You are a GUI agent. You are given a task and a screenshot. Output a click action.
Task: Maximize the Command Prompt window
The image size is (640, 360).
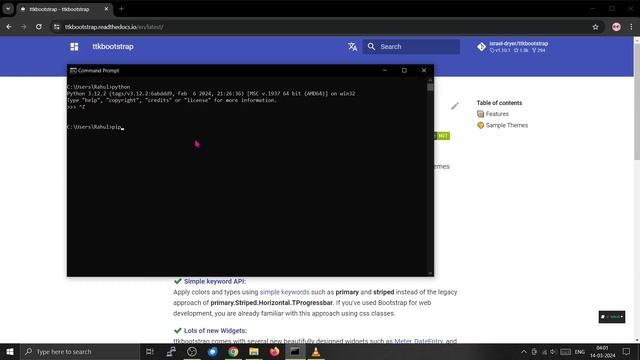(x=404, y=70)
